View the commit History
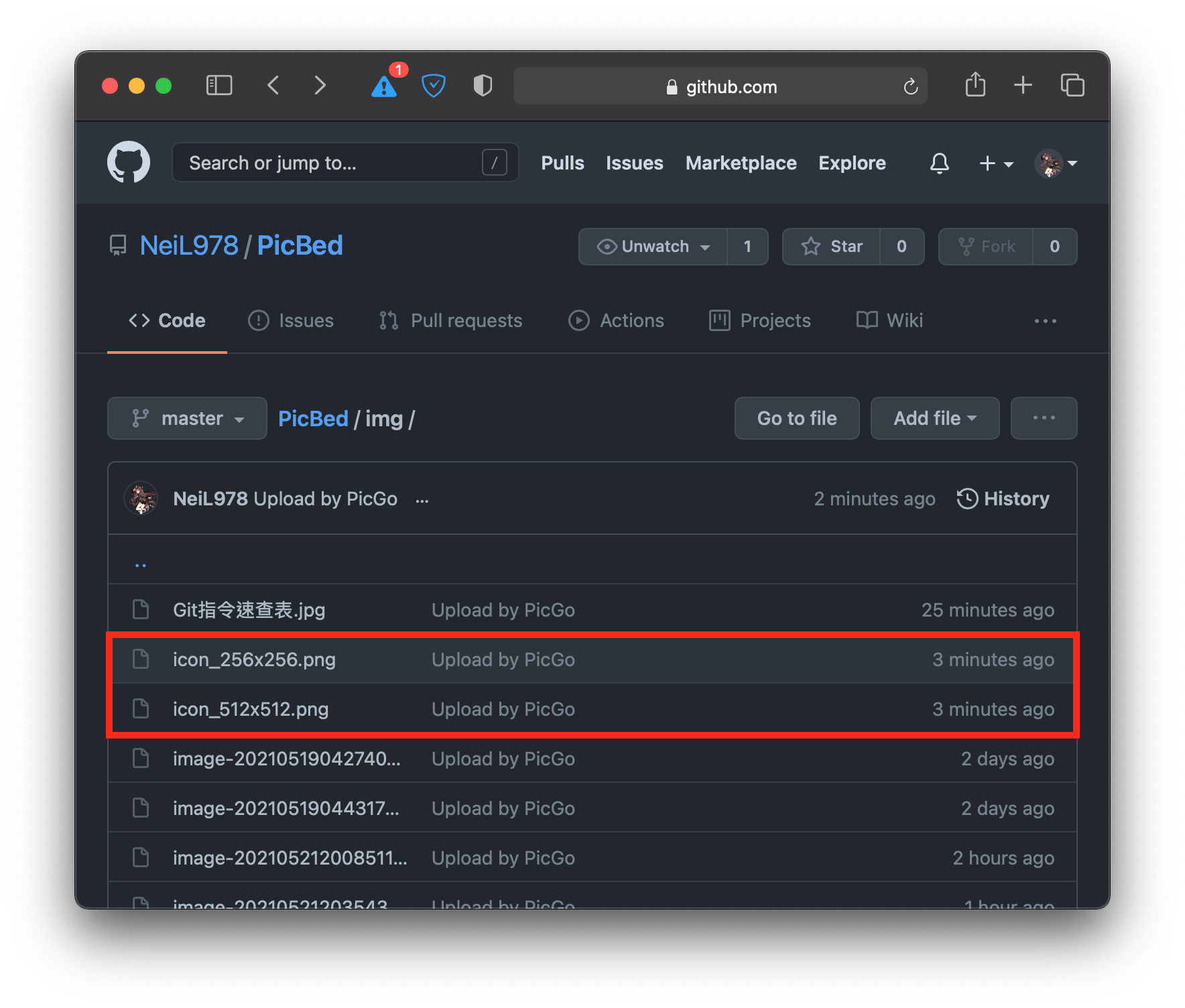 click(1003, 499)
